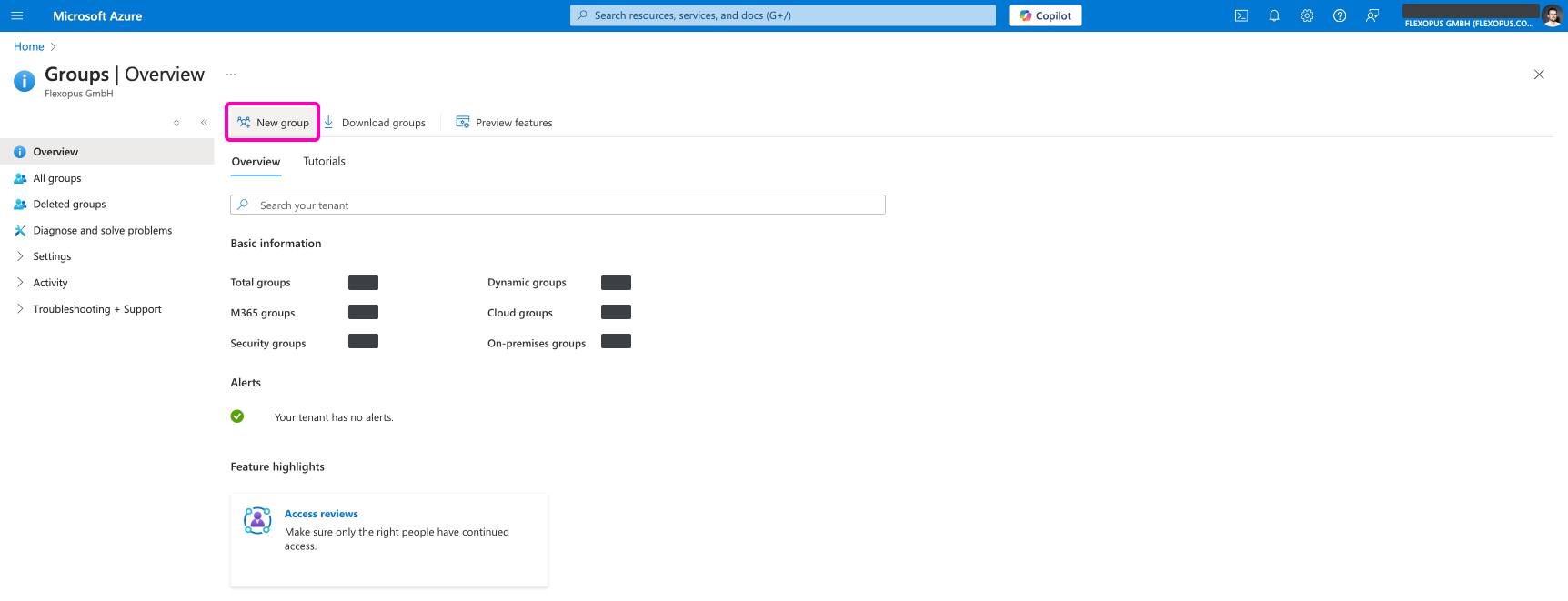Open the Azure portal hamburger menu
1568x601 pixels.
point(16,15)
